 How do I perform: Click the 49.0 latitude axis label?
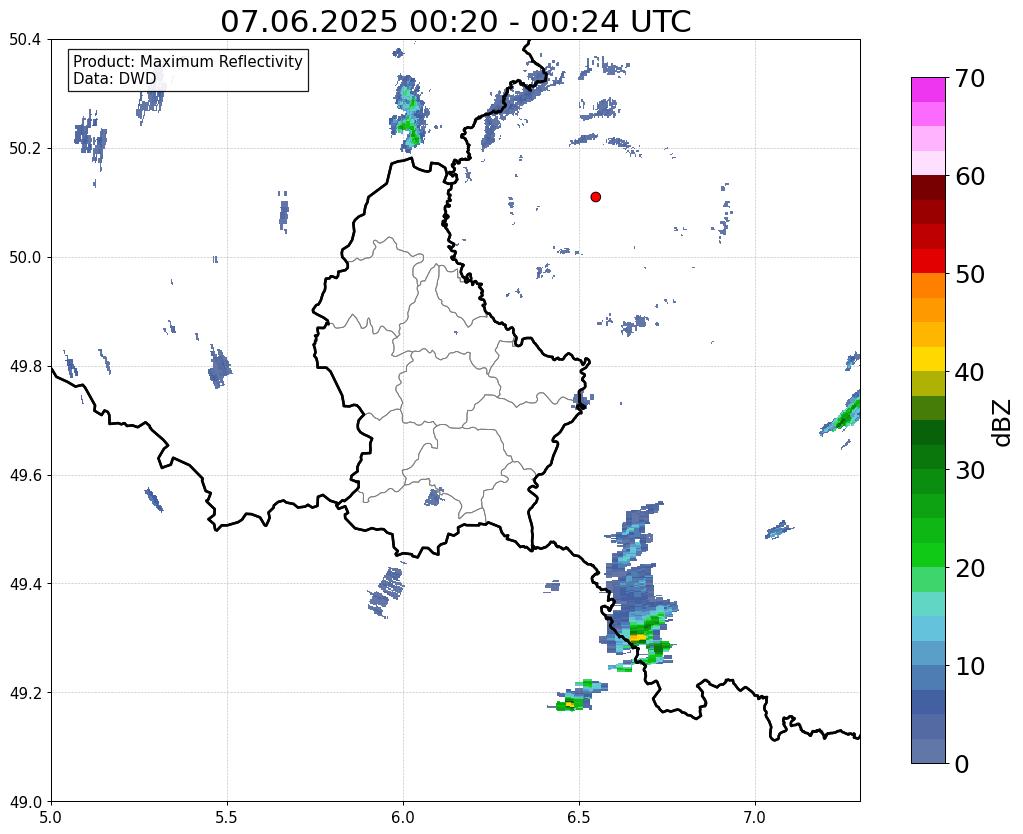(x=25, y=802)
